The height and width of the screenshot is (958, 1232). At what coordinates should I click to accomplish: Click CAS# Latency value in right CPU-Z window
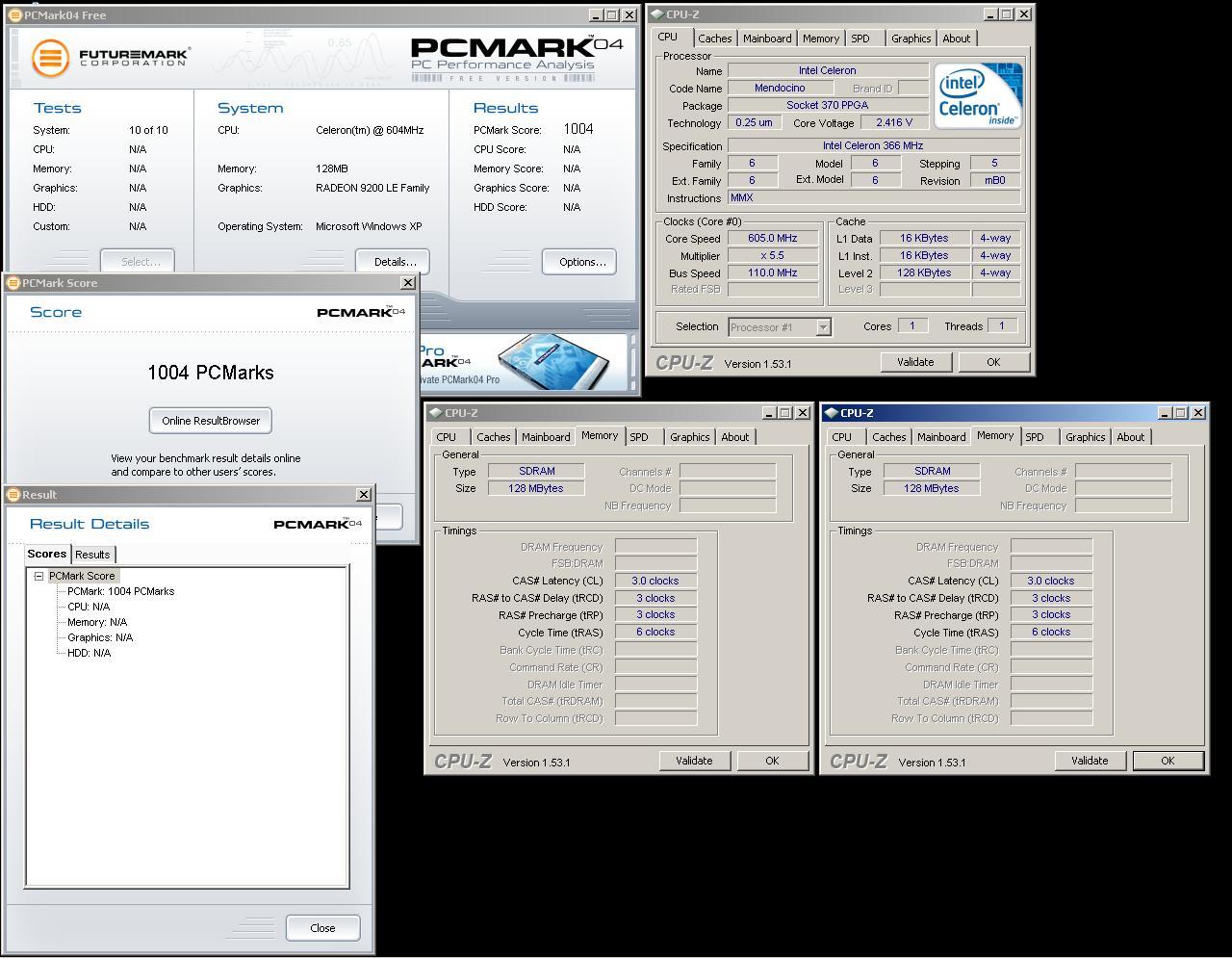(1051, 581)
